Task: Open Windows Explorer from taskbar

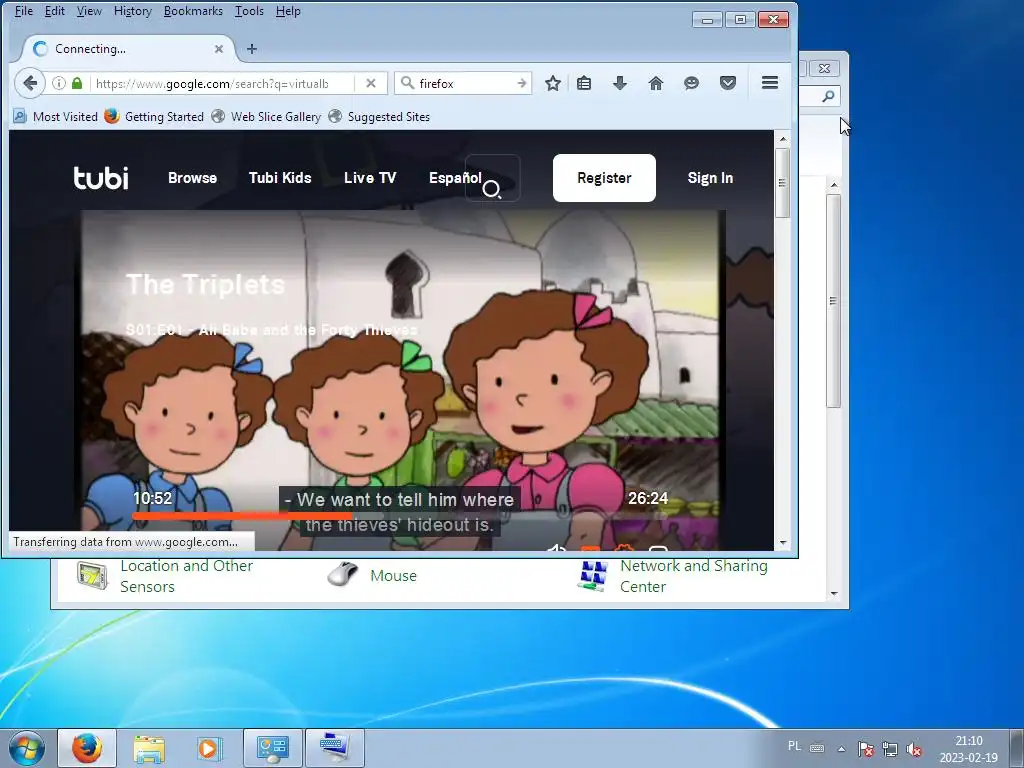Action: click(x=149, y=748)
